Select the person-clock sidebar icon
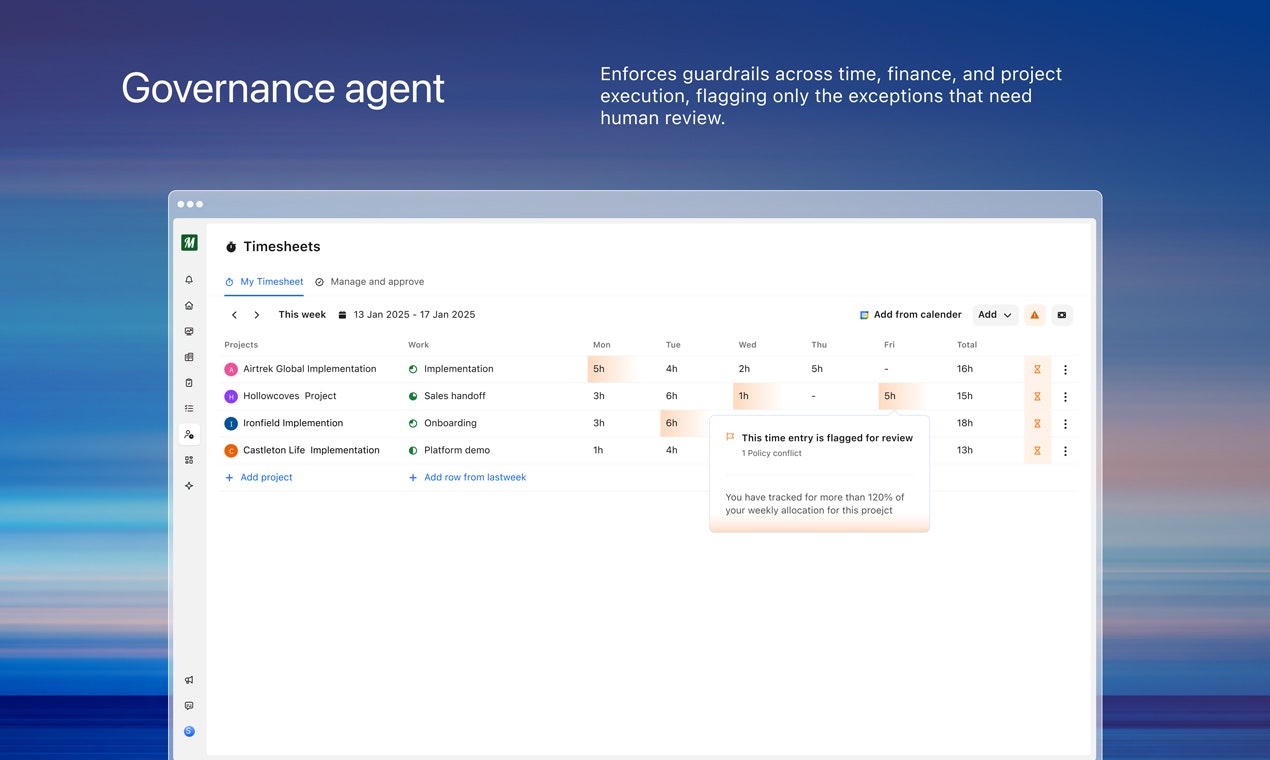The image size is (1270, 760). point(189,434)
